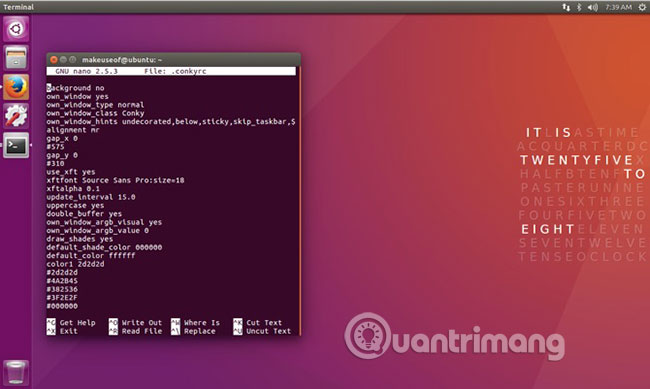Image resolution: width=650 pixels, height=389 pixels.
Task: Click the Terminal title in the top panel
Action: (19, 7)
